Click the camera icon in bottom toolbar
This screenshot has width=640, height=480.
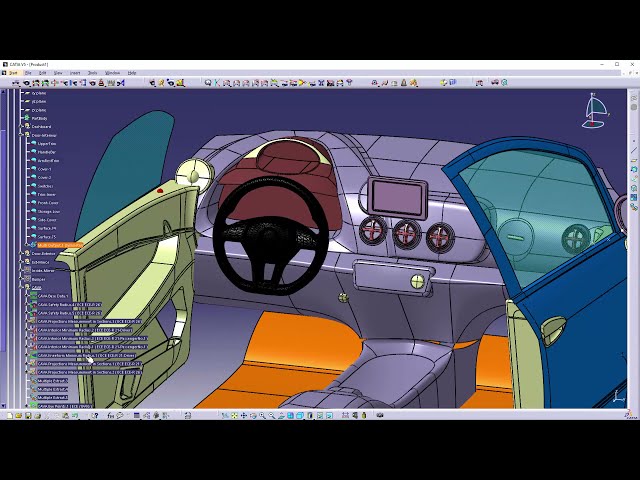380,416
